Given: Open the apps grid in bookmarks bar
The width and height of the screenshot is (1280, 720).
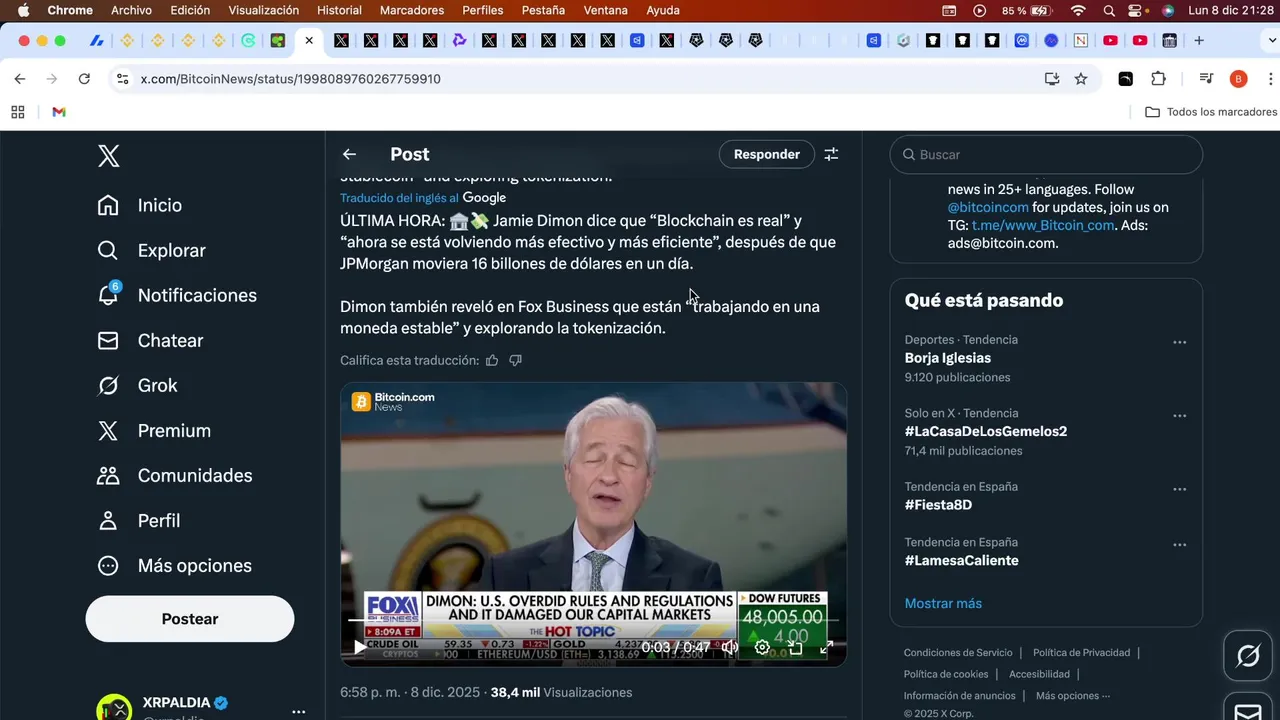Looking at the screenshot, I should [18, 112].
